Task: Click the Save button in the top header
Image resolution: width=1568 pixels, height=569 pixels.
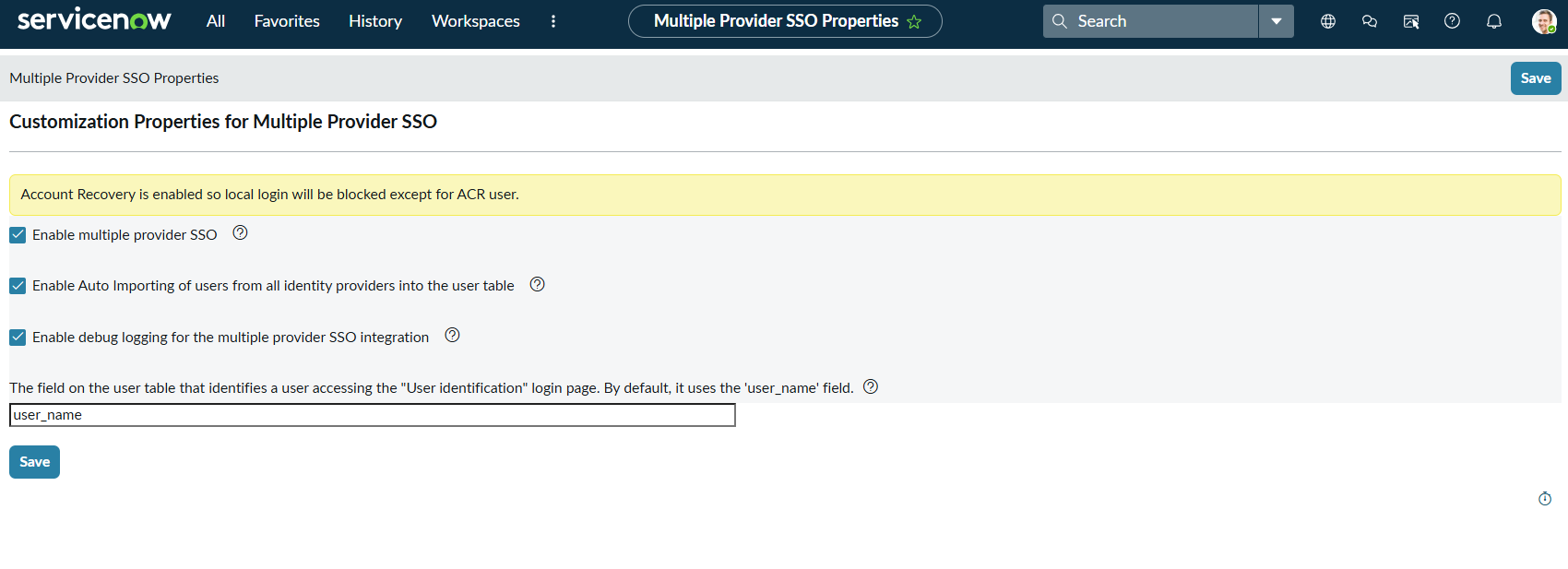Action: (1535, 78)
